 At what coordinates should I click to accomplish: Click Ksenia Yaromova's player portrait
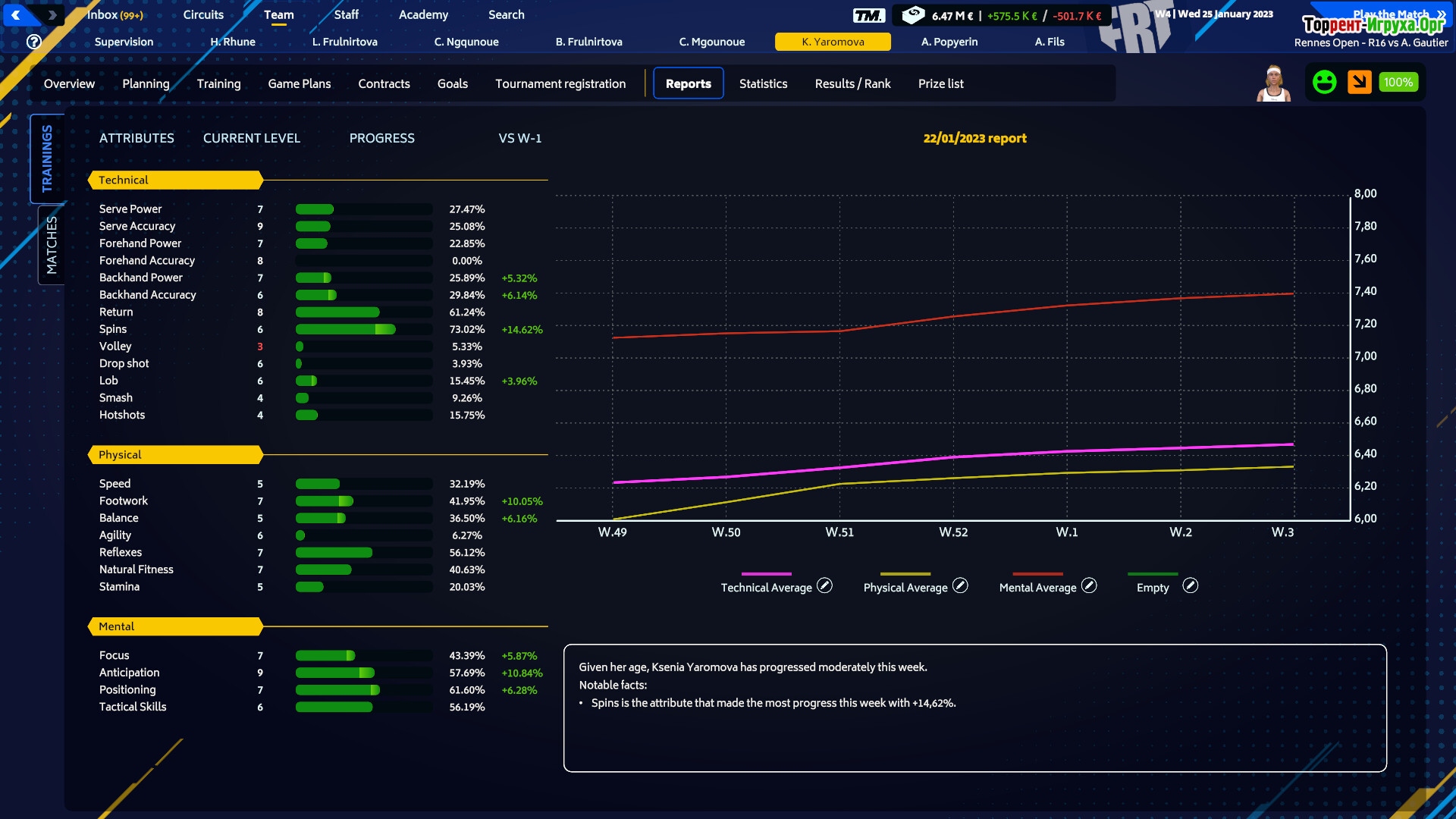tap(1273, 83)
